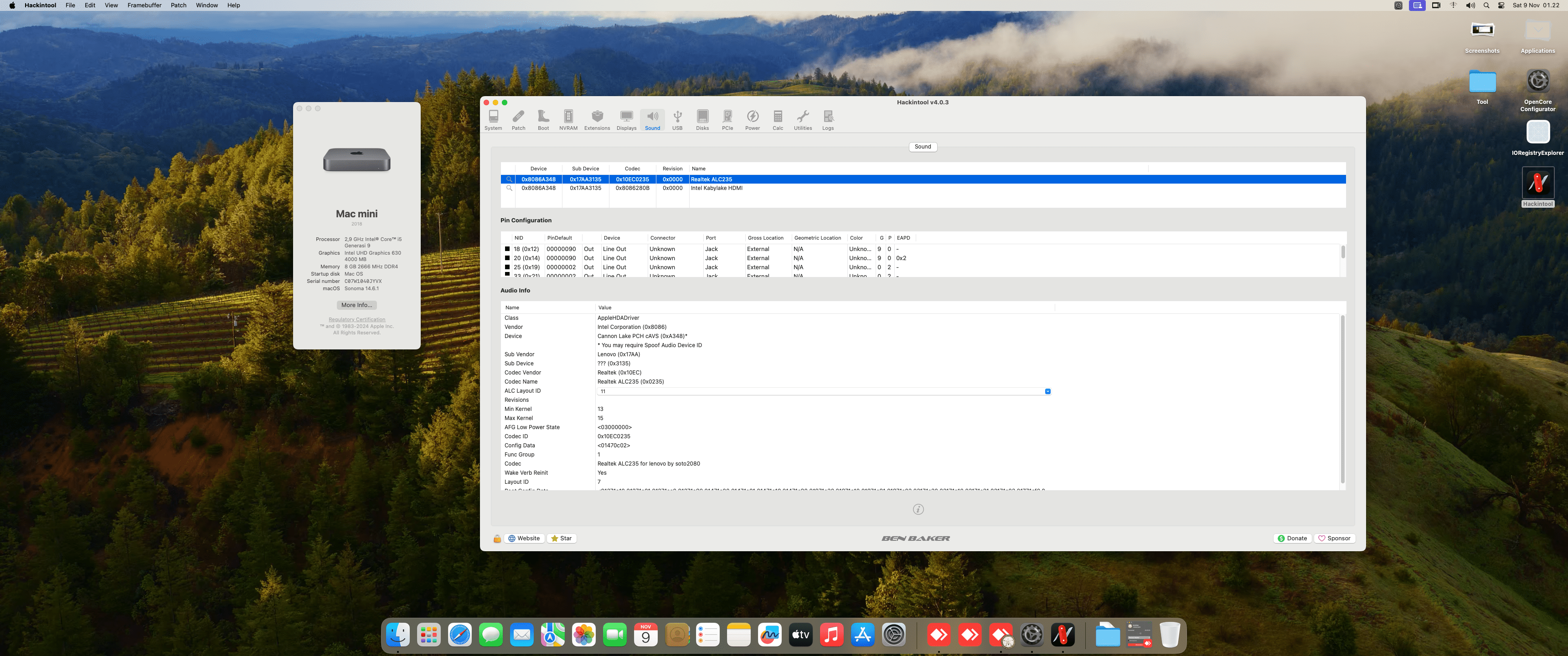Image resolution: width=1568 pixels, height=656 pixels.
Task: Open Safari from the Dock
Action: pos(459,635)
